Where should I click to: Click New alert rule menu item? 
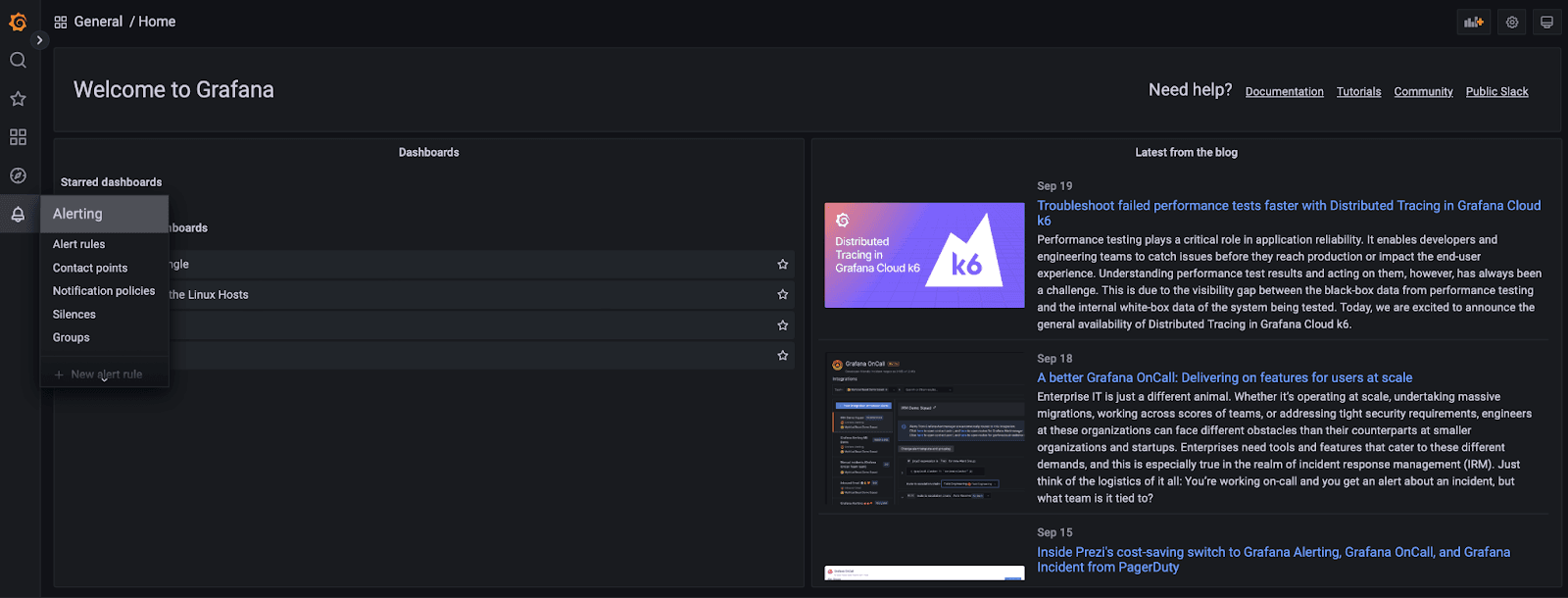click(100, 374)
